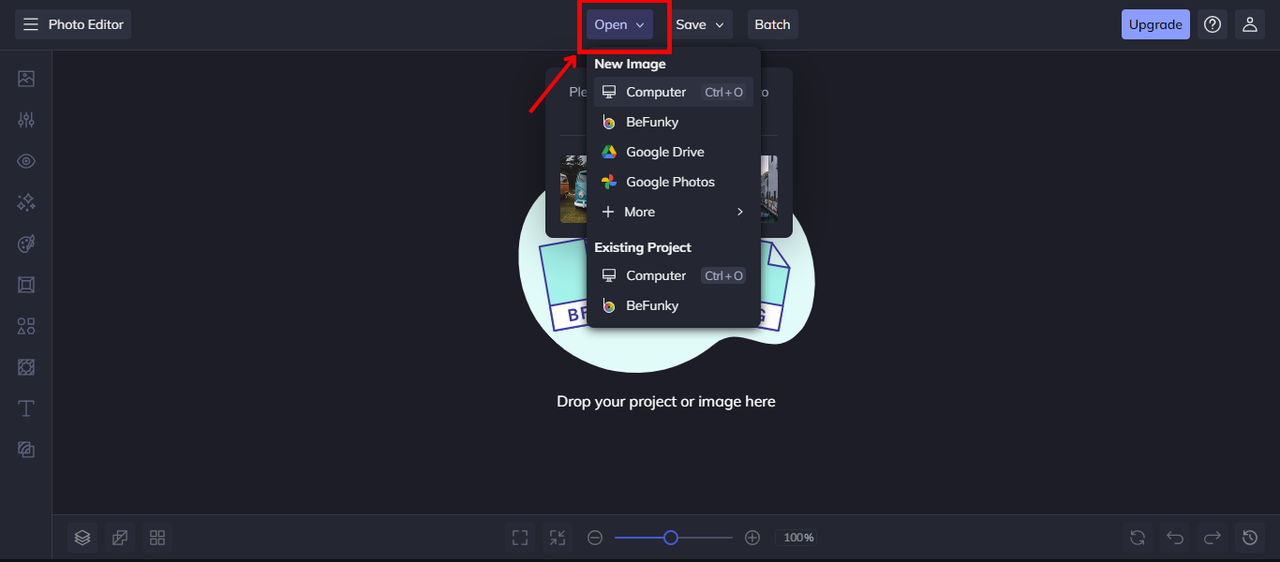Choose BeFunky under Existing Project
Image resolution: width=1280 pixels, height=562 pixels.
pos(672,306)
